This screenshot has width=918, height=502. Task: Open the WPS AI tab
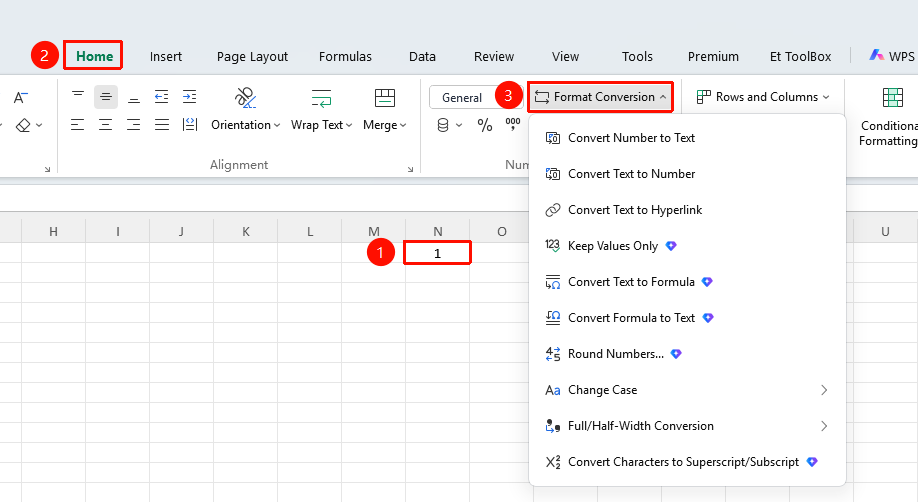pos(892,56)
